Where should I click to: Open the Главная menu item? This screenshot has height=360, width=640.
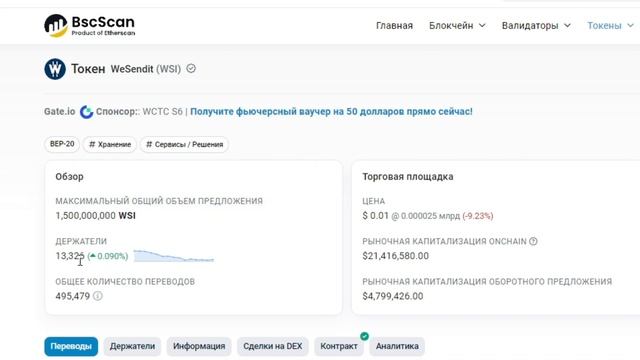click(x=394, y=25)
